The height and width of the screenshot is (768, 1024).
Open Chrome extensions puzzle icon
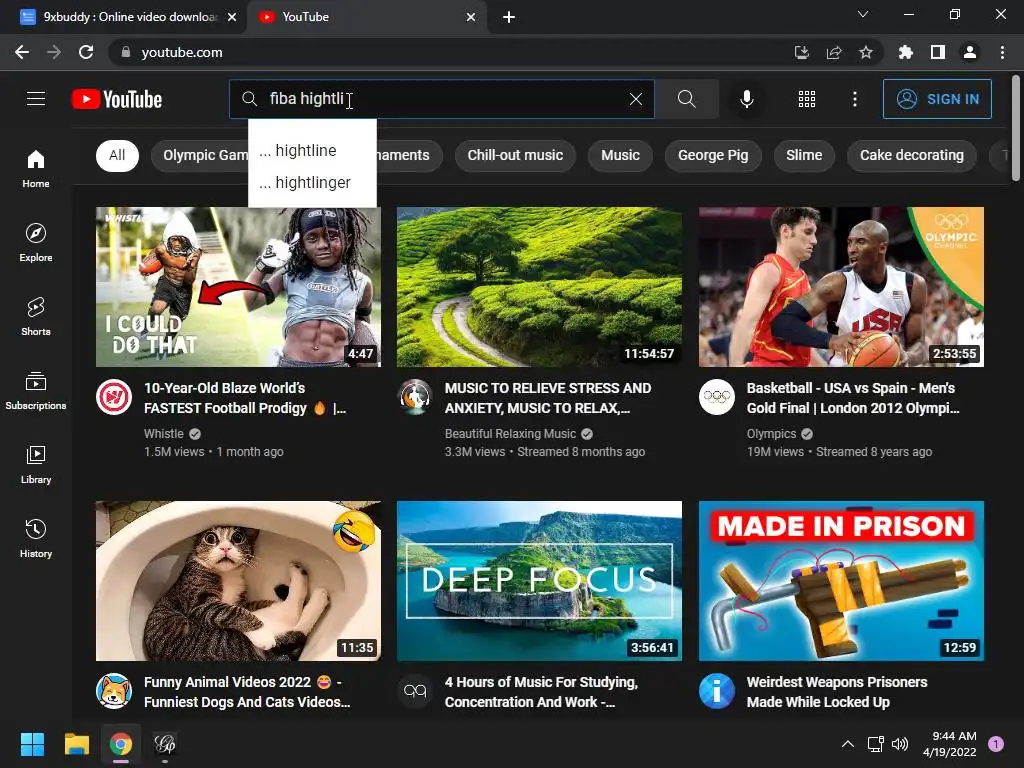905,52
